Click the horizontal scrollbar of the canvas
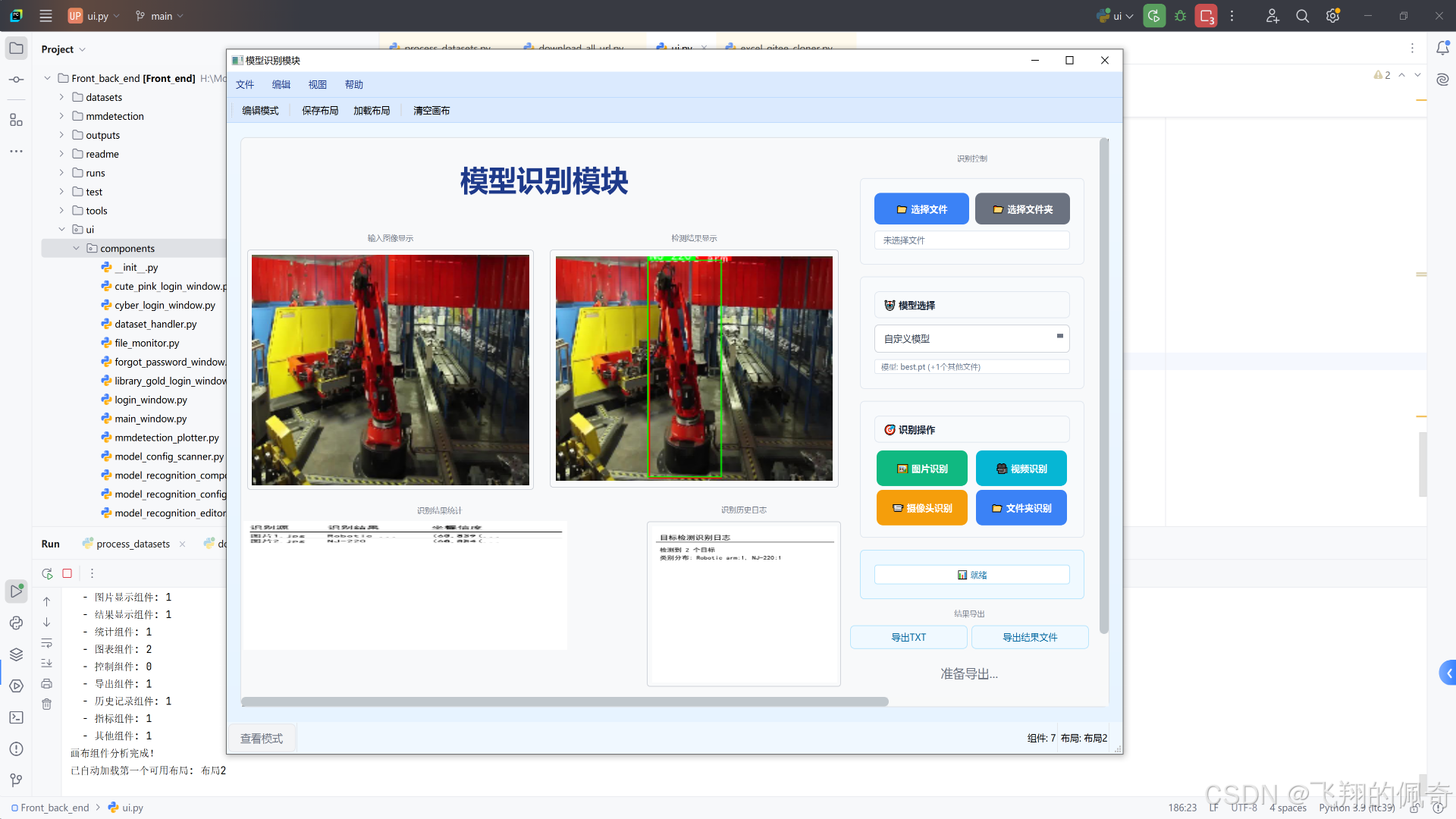Image resolution: width=1456 pixels, height=819 pixels. pyautogui.click(x=564, y=702)
